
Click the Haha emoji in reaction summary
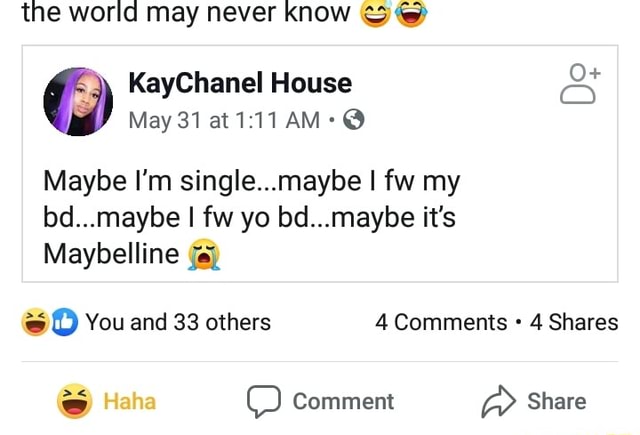click(34, 322)
